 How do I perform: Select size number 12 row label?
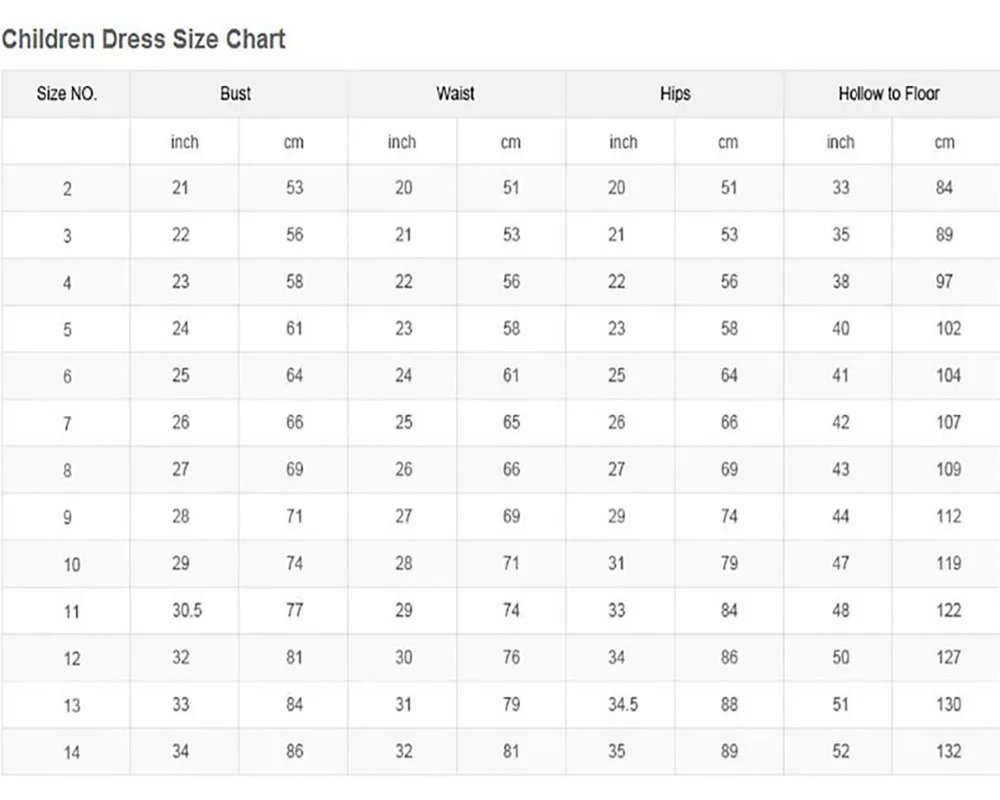[x=71, y=659]
